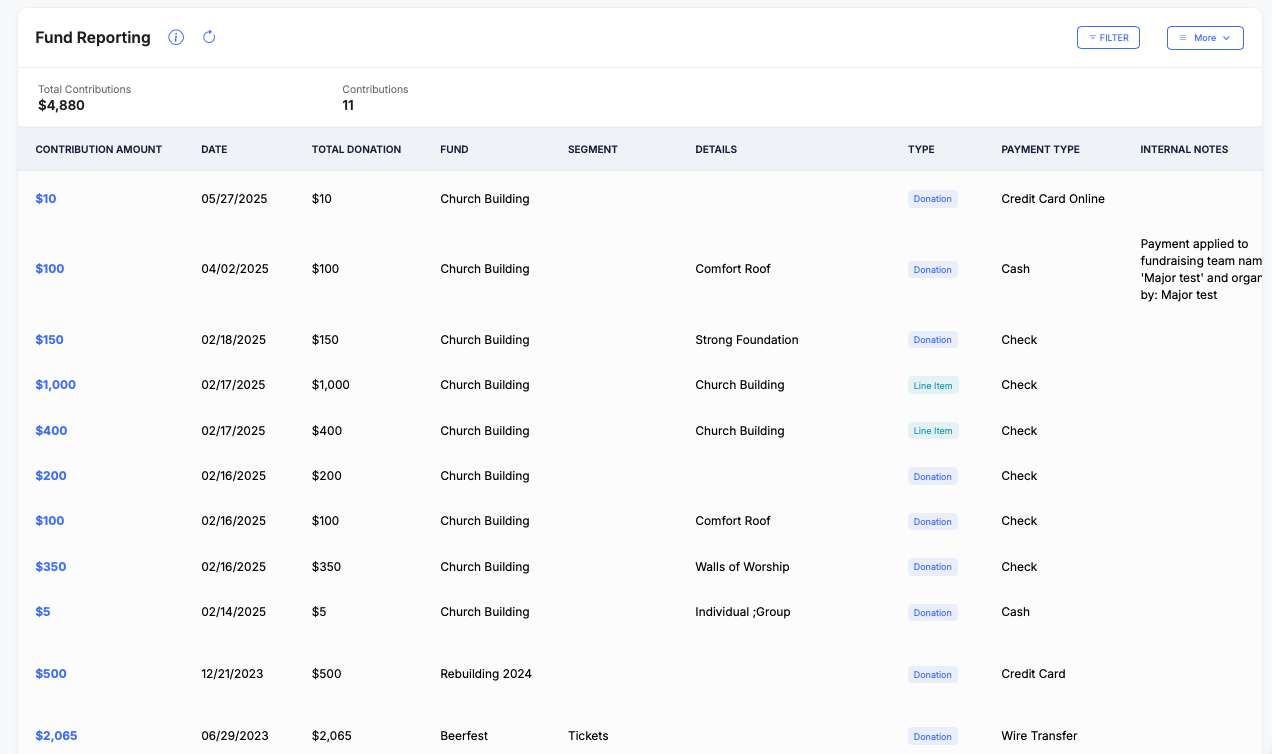Open the $400 contribution link
The image size is (1272, 754).
(x=51, y=431)
